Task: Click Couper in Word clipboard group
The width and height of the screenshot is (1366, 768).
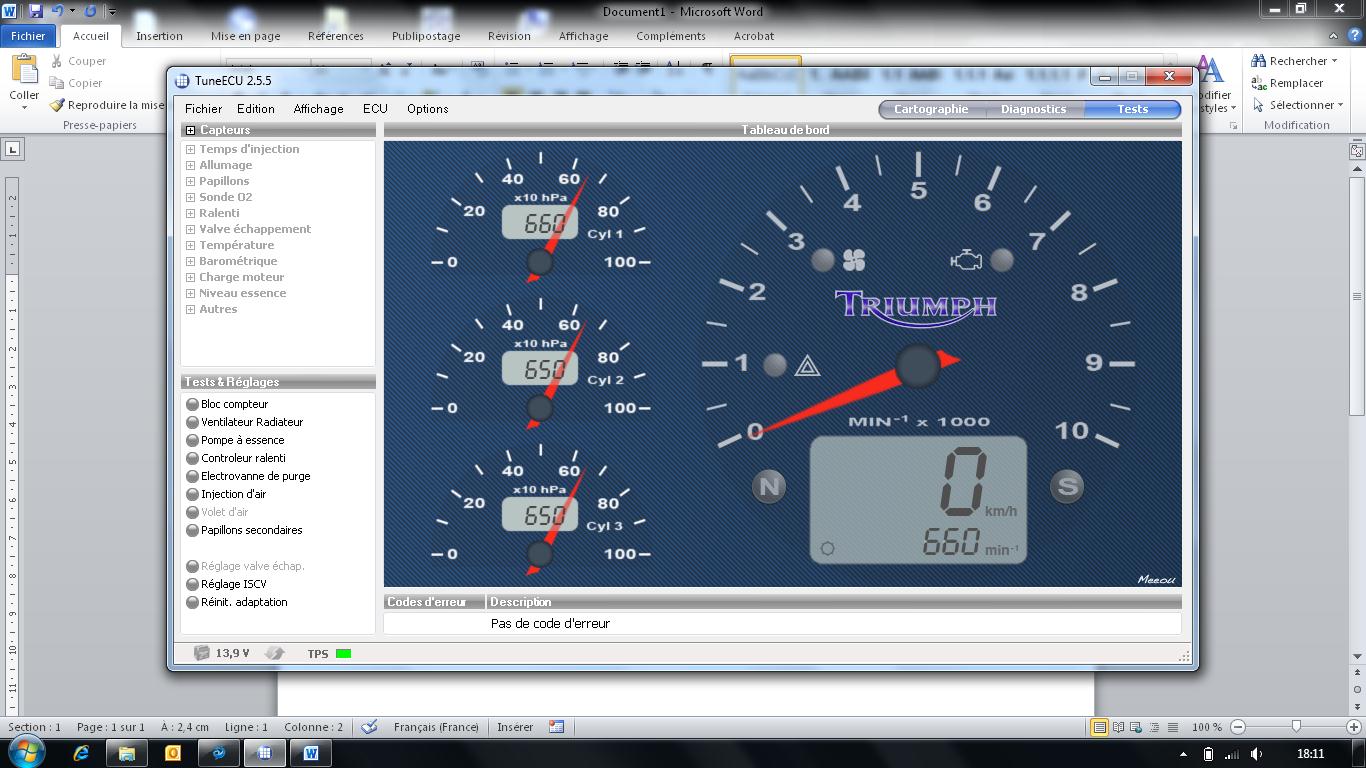Action: (77, 61)
